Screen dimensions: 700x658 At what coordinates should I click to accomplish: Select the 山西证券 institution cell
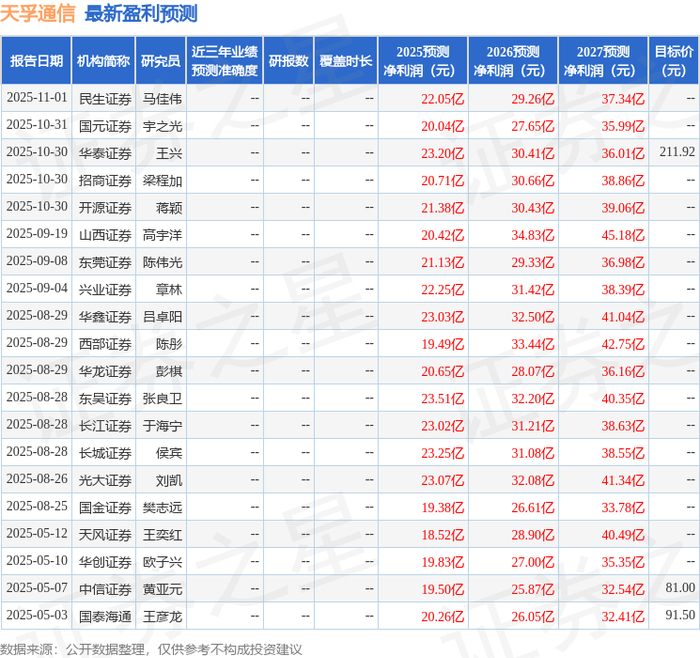(x=105, y=235)
